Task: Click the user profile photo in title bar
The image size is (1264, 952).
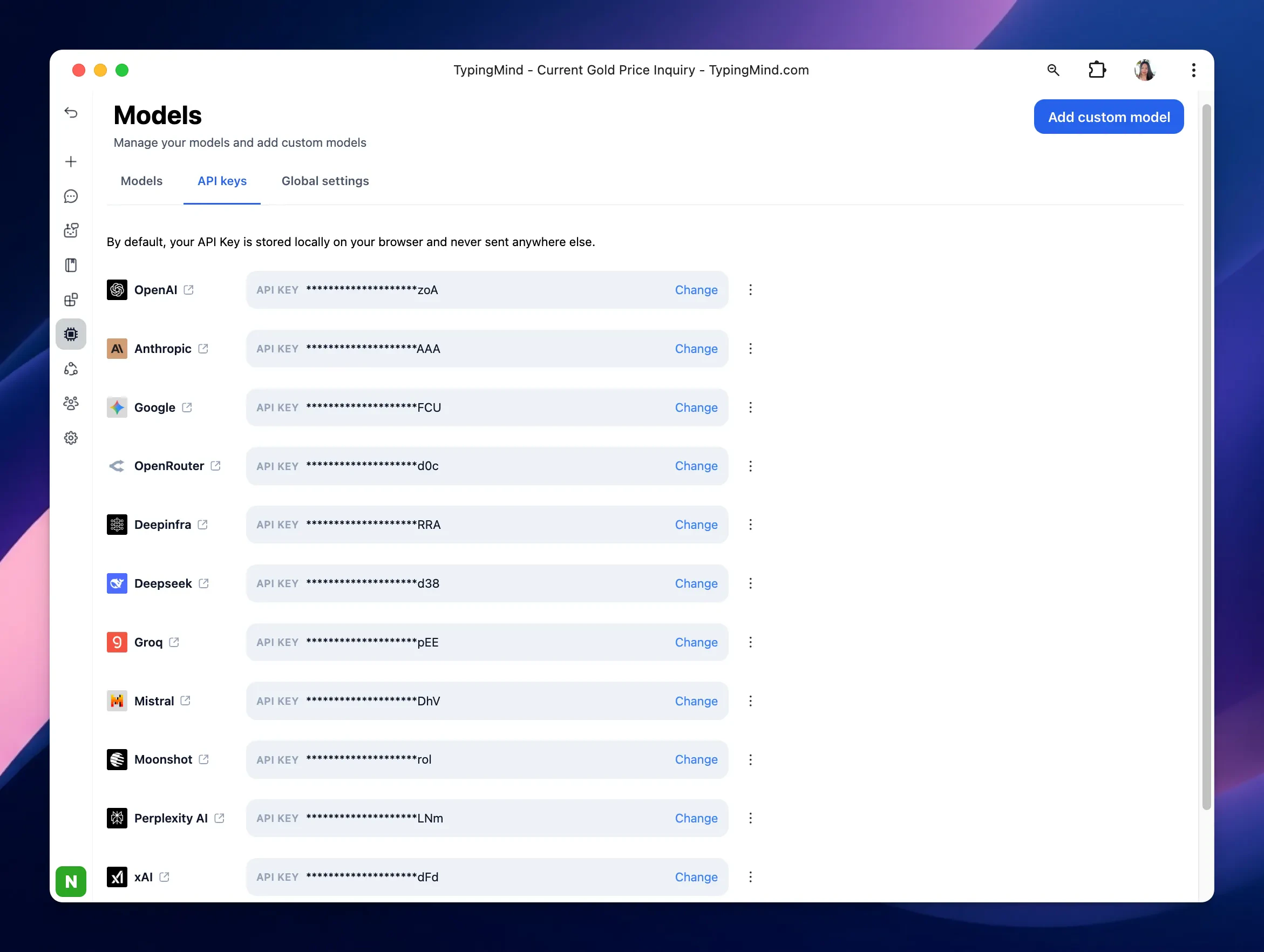Action: click(x=1145, y=70)
